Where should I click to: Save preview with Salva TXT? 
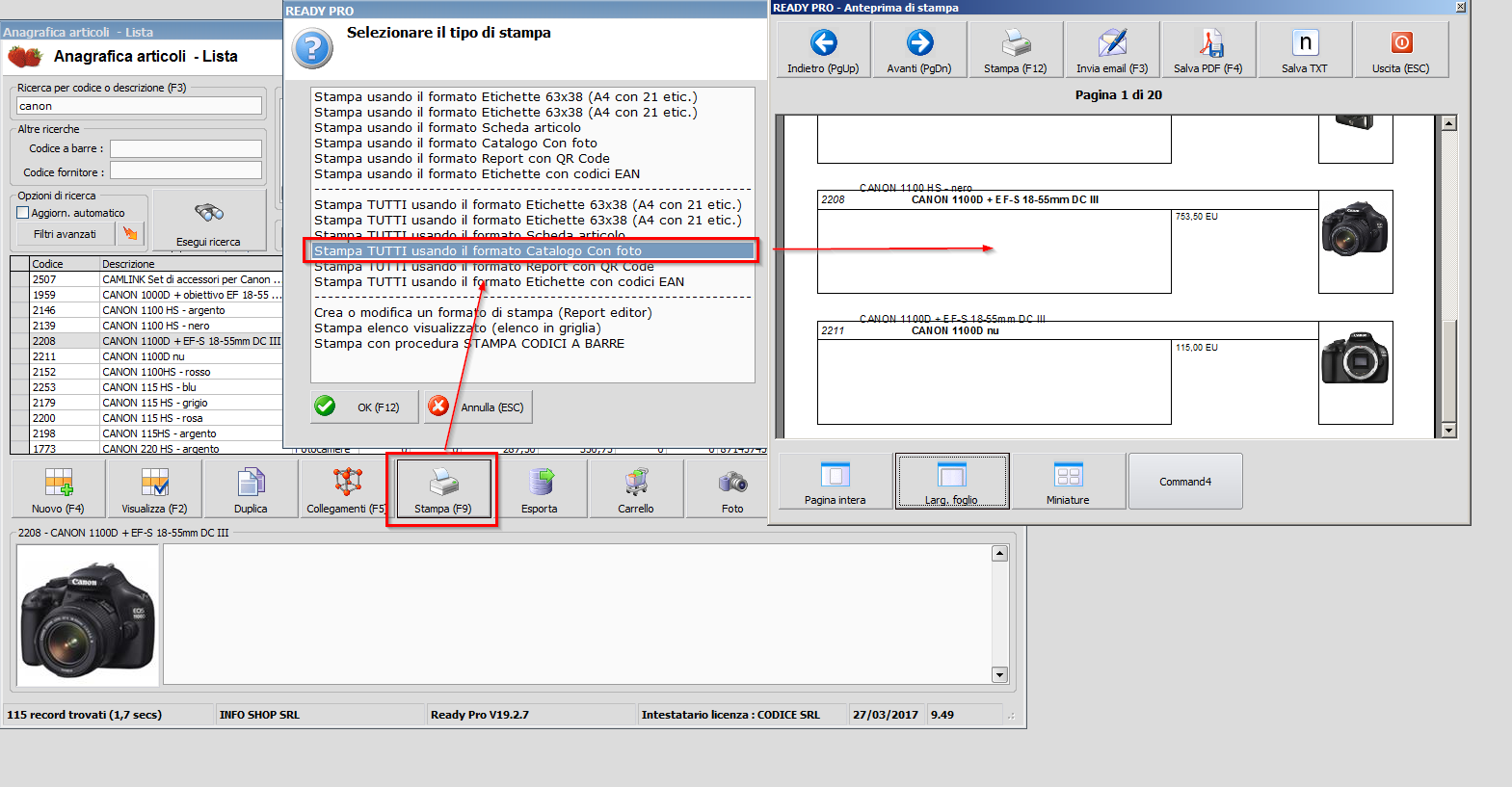tap(1305, 50)
